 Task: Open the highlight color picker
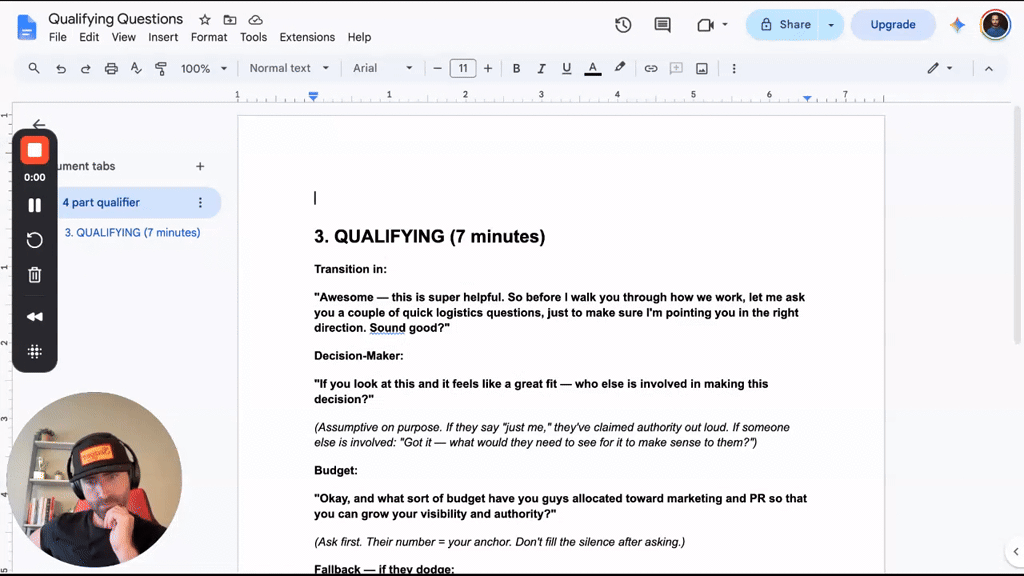[620, 68]
